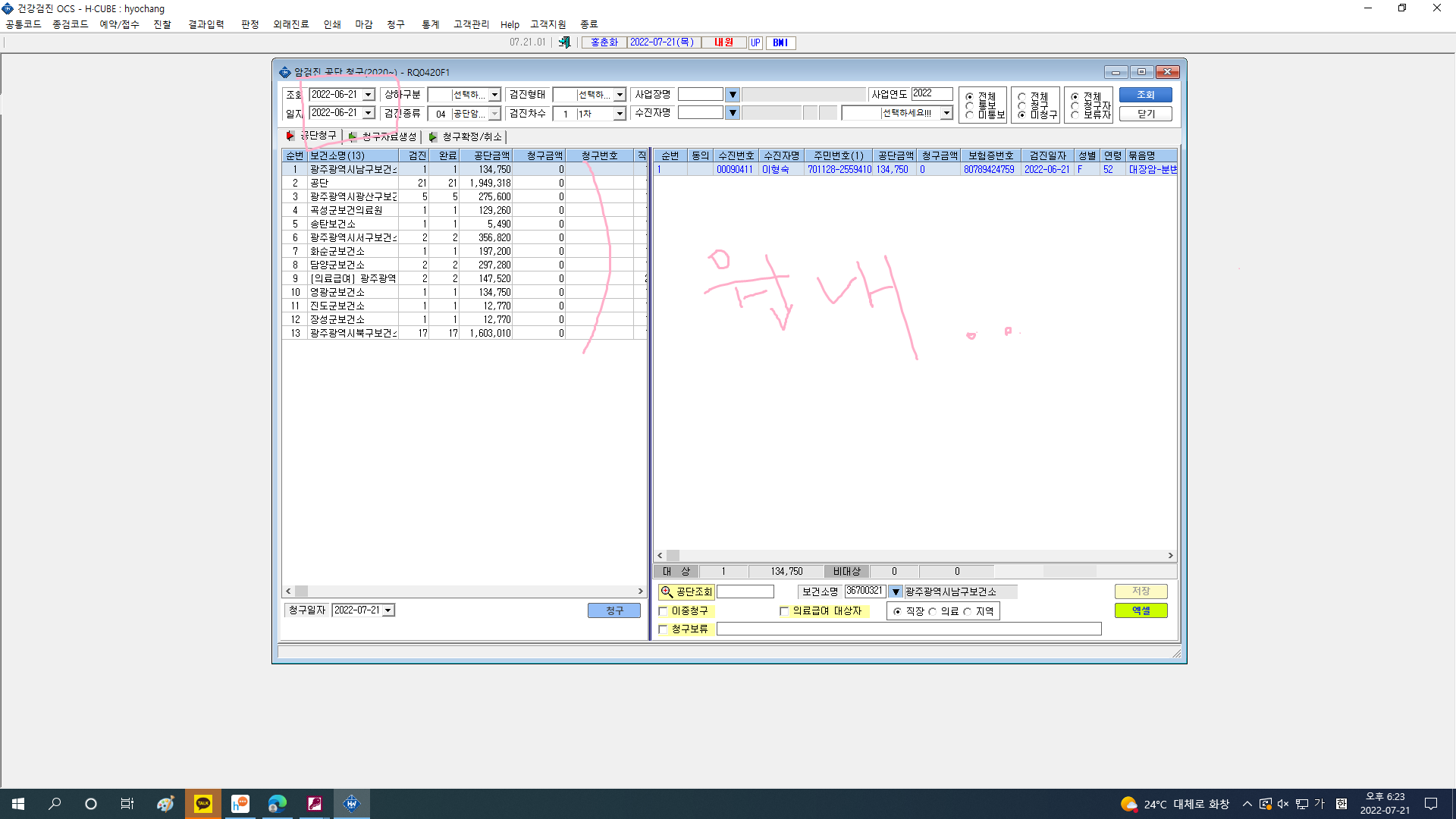This screenshot has width=1456, height=819.
Task: Select the BMI indicator in top toolbar
Action: (780, 42)
